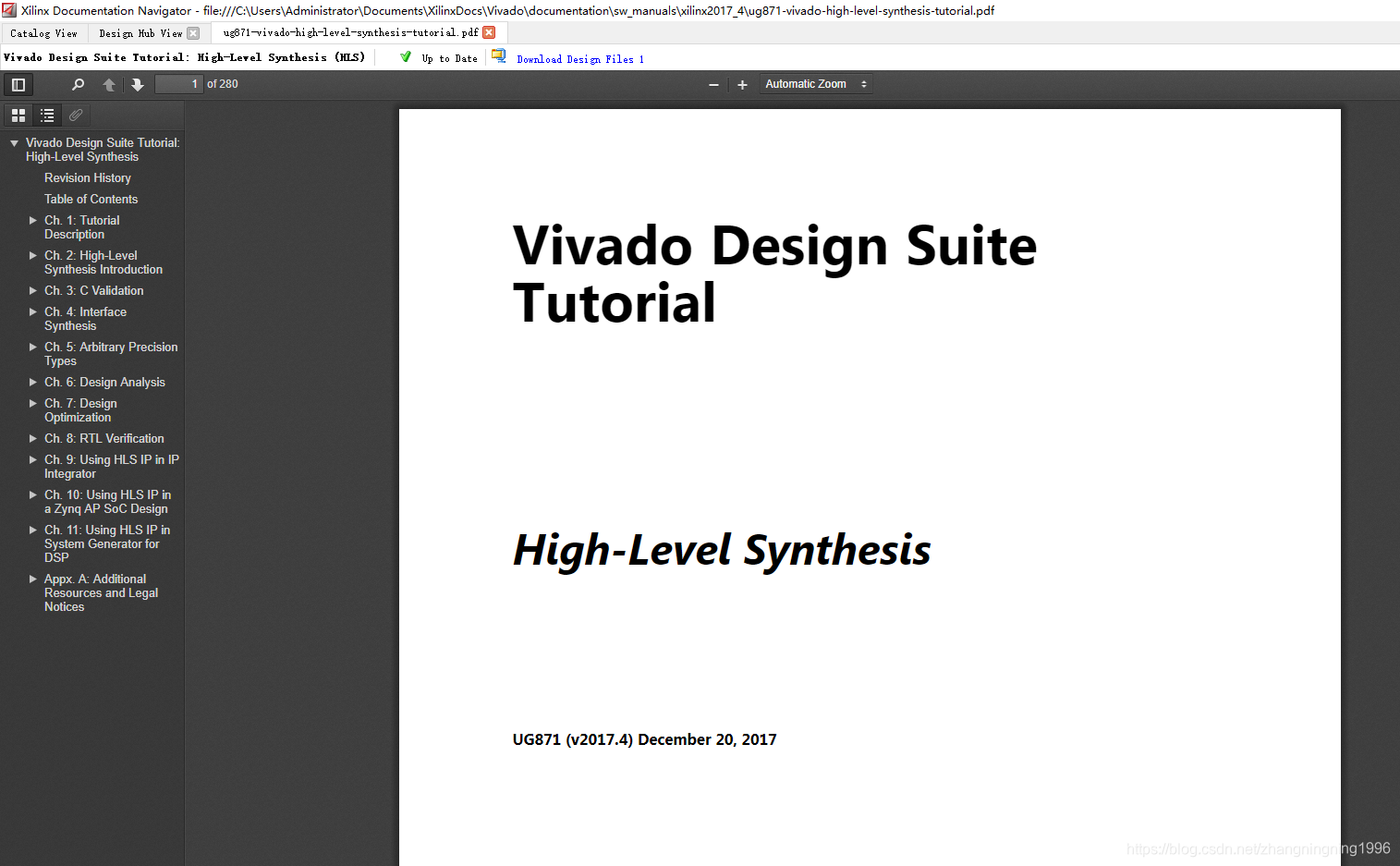Jump to Ch. 11: System Generator for DSP
1400x866 pixels.
[x=107, y=543]
